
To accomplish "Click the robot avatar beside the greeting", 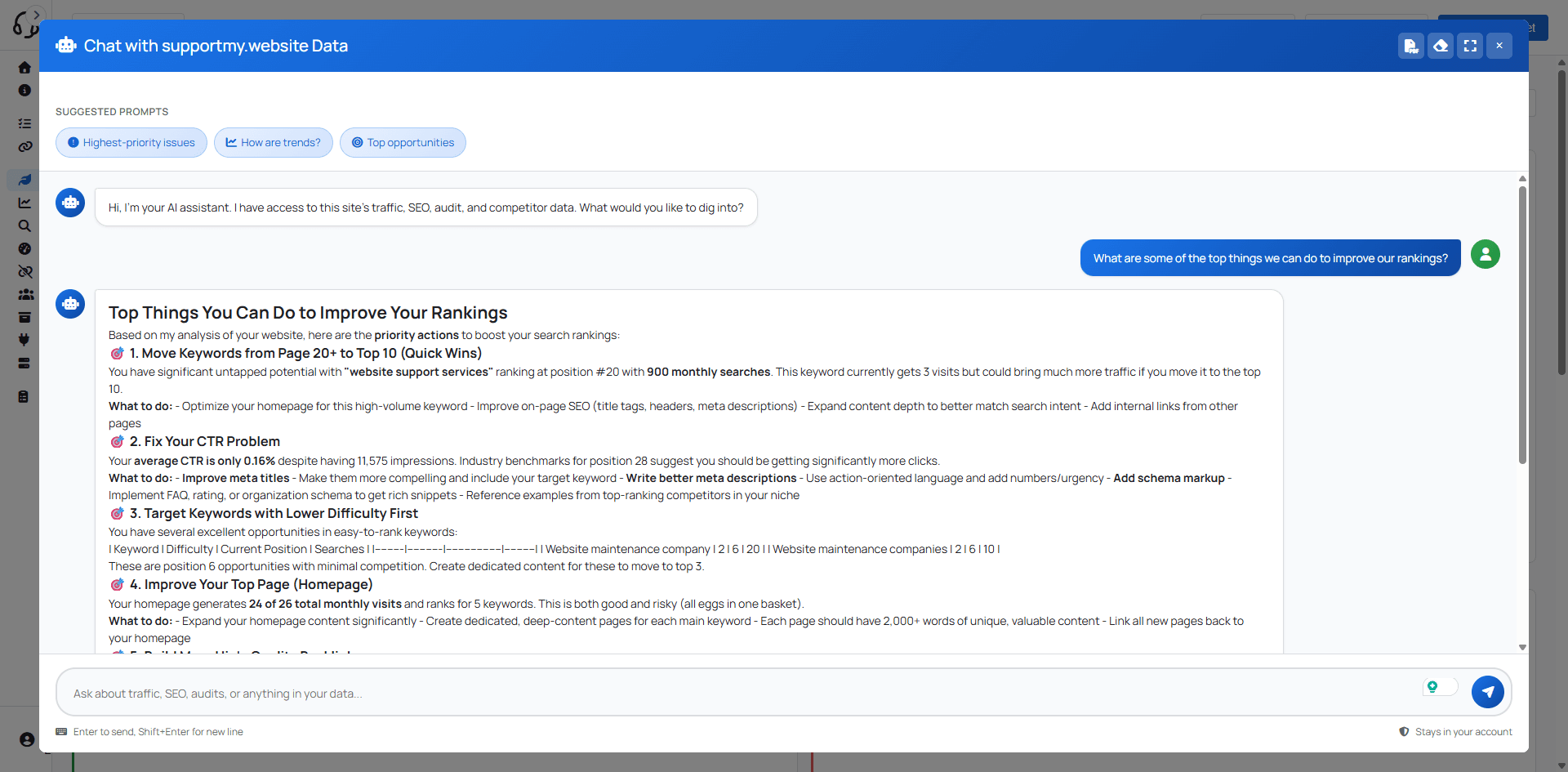I will 70,203.
